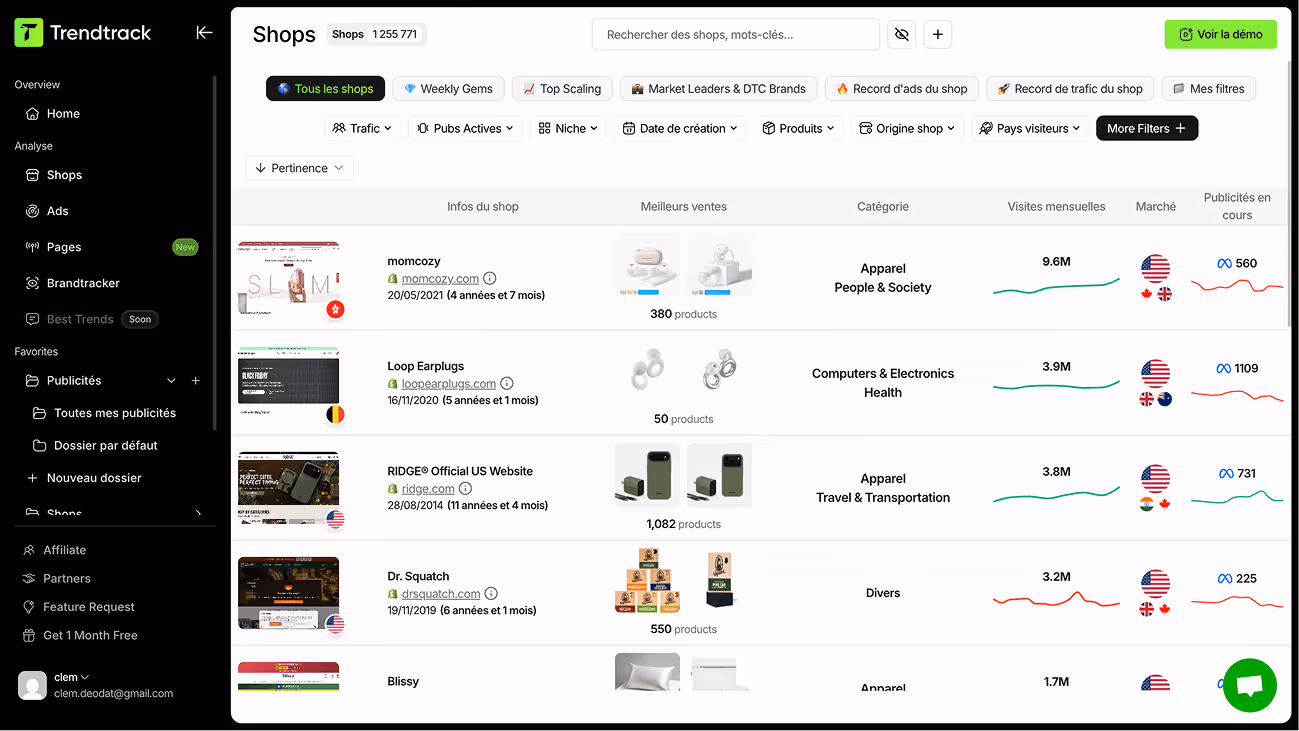The height and width of the screenshot is (731, 1299).
Task: Open the drsquatch.com link
Action: coord(441,594)
